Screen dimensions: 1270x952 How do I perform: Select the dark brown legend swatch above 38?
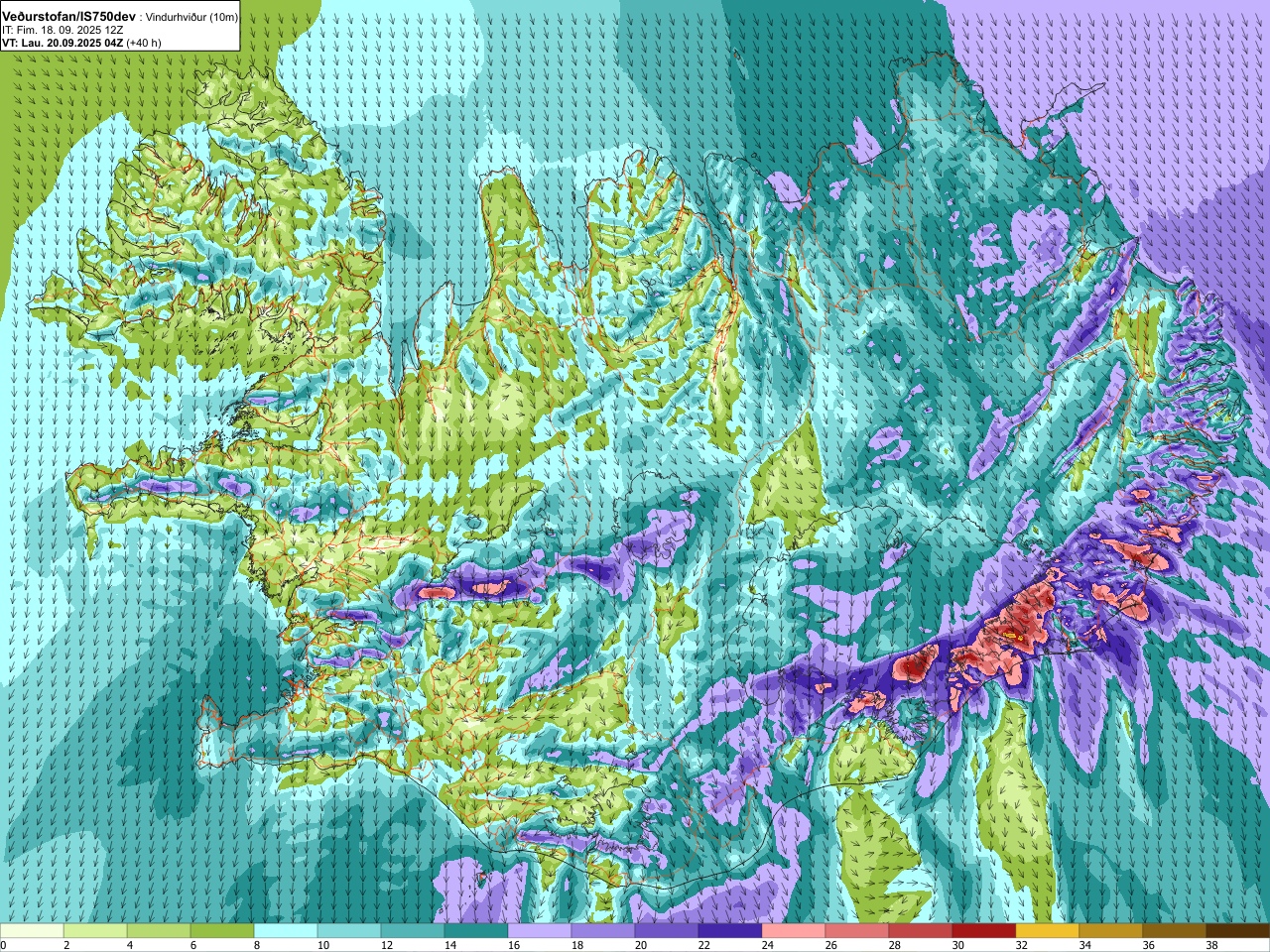point(1238,931)
